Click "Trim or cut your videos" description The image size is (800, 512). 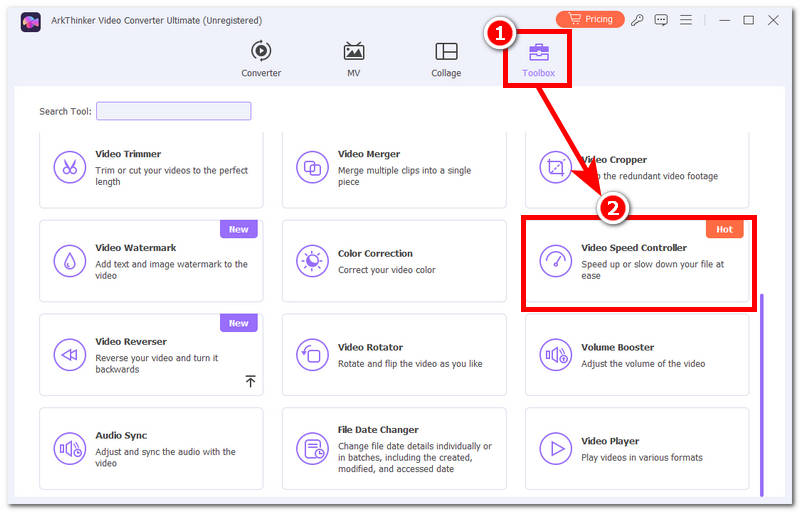171,176
